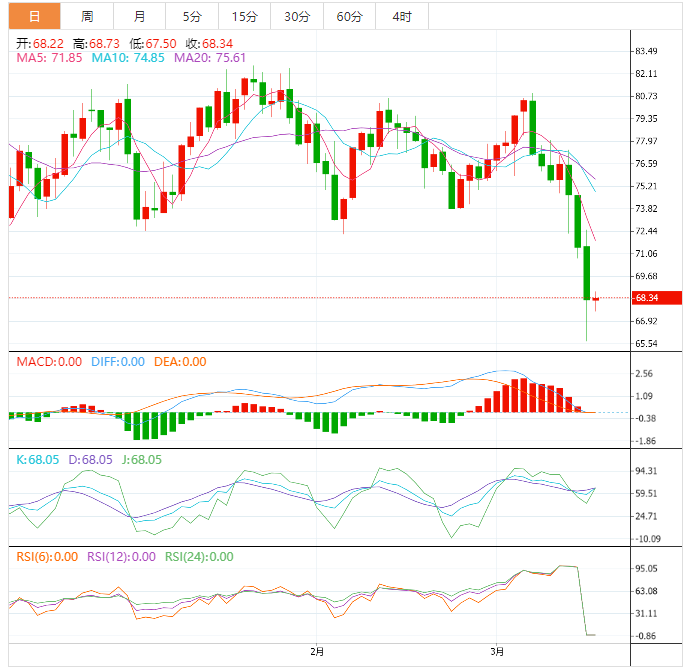Select the 日 daily chart tab
The width and height of the screenshot is (690, 667).
coord(34,16)
